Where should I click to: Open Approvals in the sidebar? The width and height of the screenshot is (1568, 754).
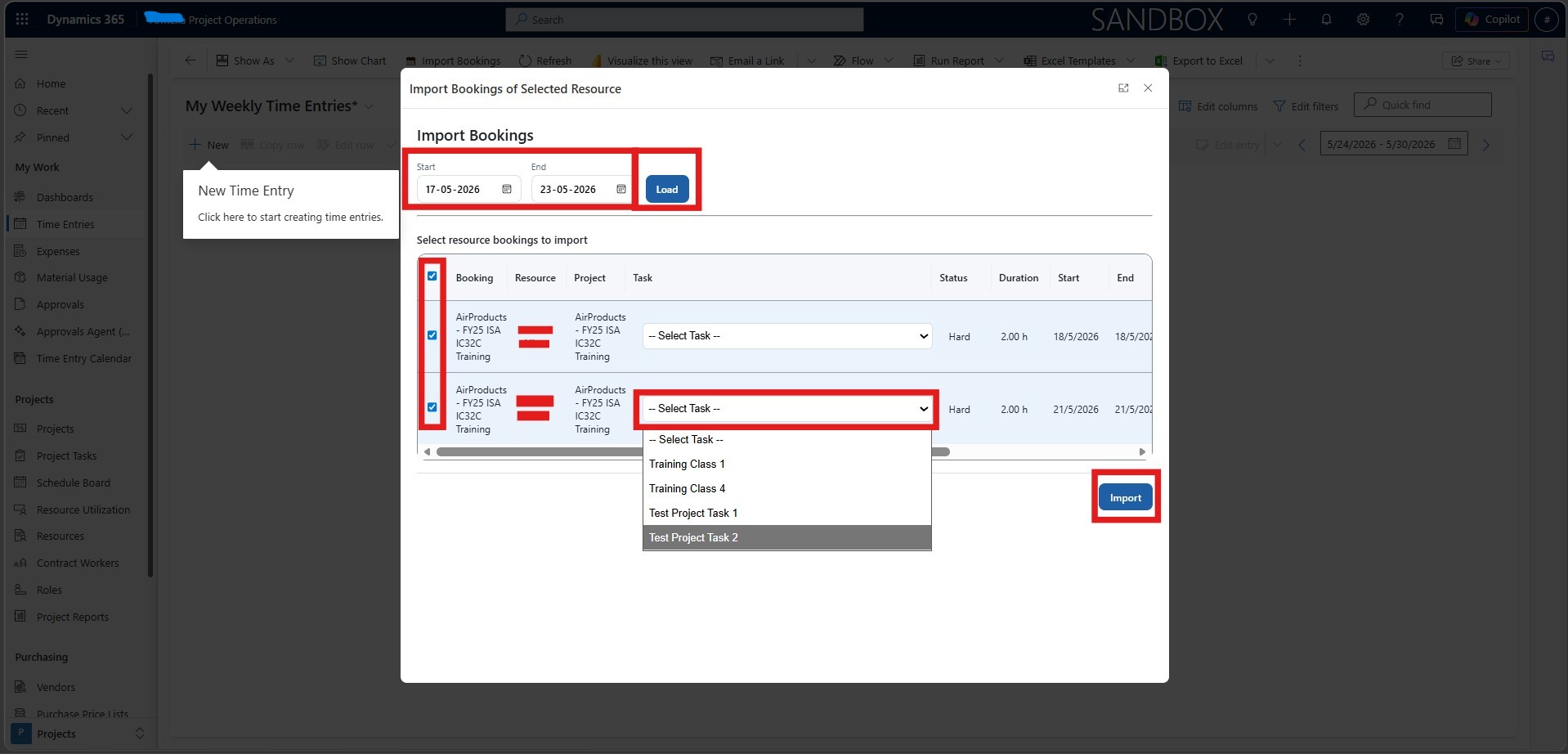point(60,304)
